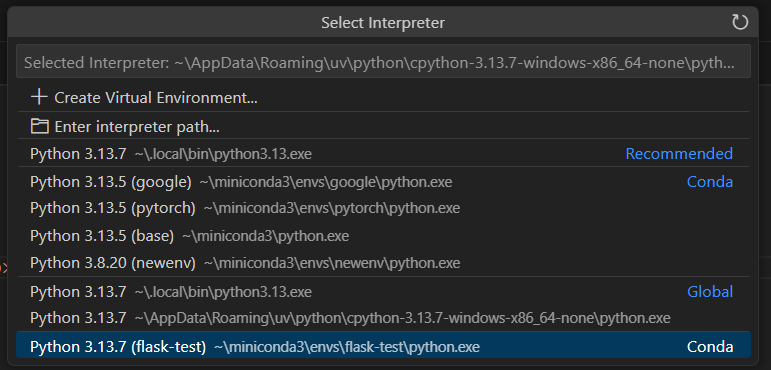The image size is (771, 370).
Task: Choose Python 3.13.7 (flask-test) conda interpreter
Action: coord(383,346)
